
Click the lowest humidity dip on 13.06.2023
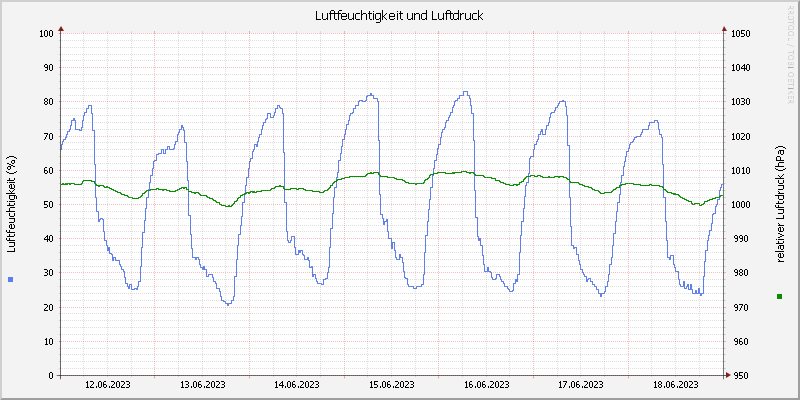tap(228, 304)
